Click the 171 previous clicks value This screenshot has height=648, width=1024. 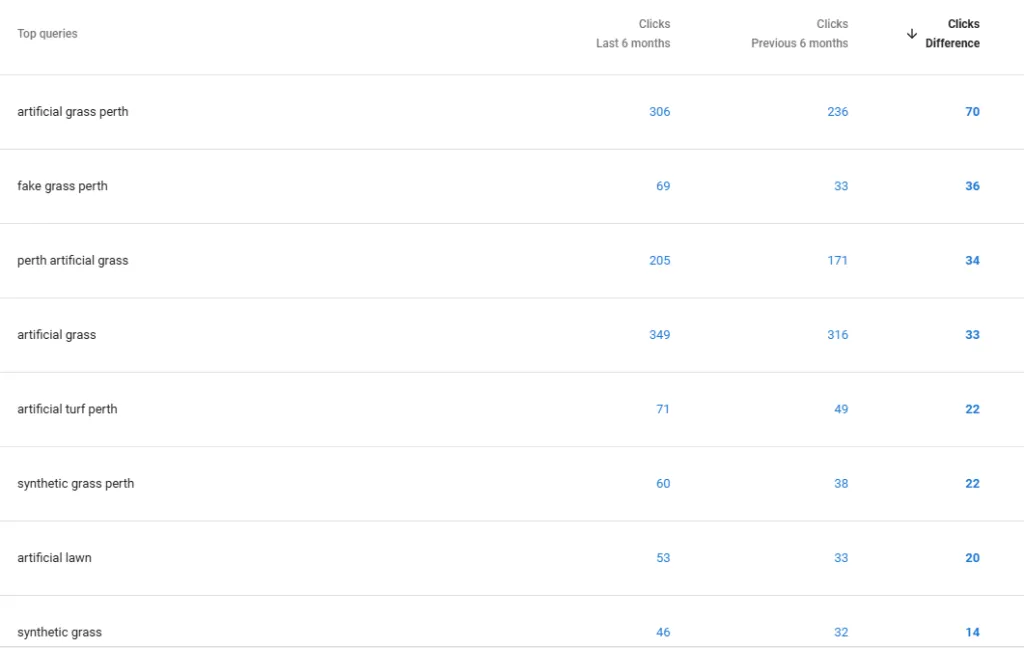click(x=837, y=261)
